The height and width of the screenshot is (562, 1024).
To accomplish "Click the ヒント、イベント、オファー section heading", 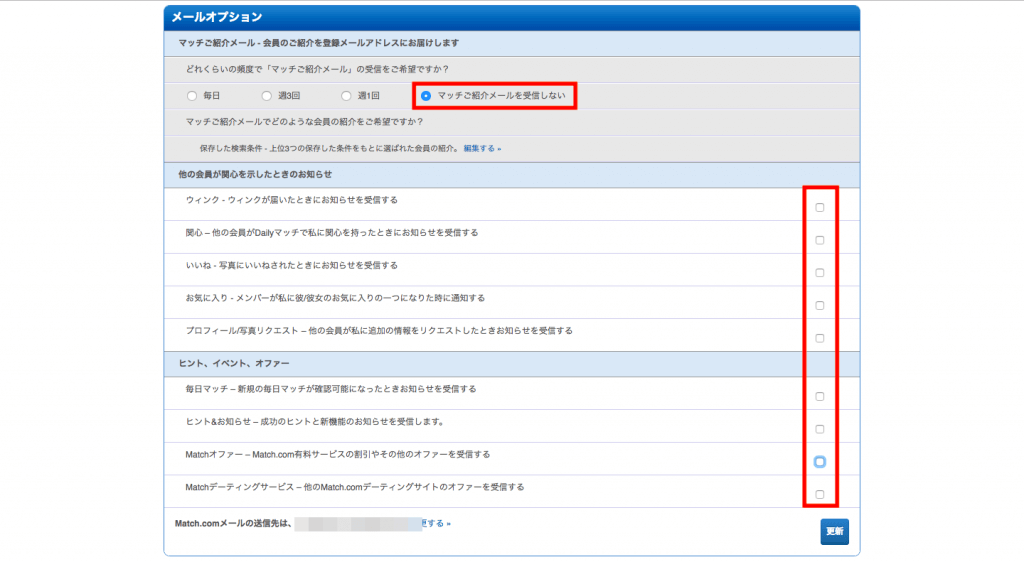I will pos(235,363).
